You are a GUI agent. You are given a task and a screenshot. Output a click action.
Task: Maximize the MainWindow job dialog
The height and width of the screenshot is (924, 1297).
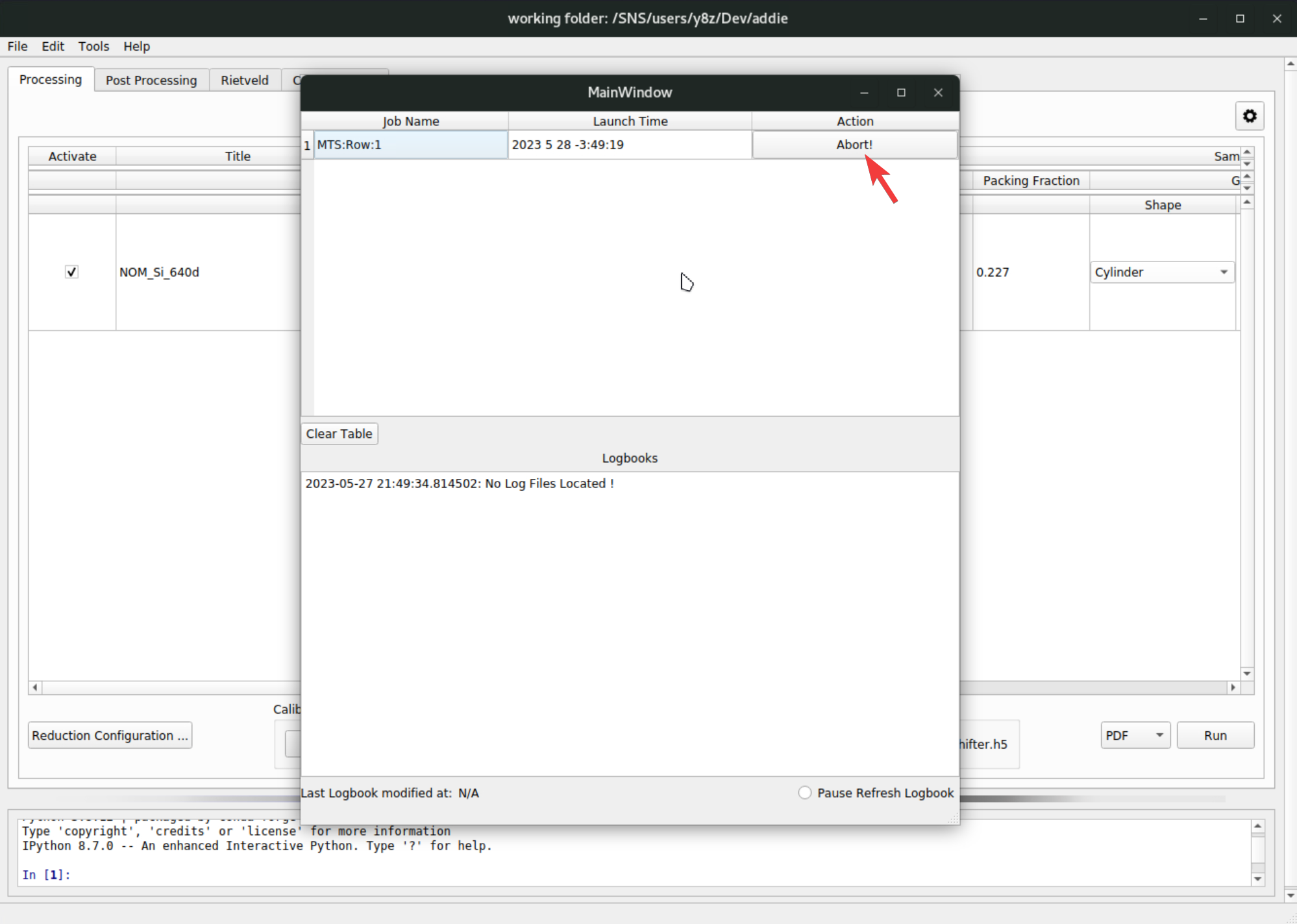click(x=901, y=93)
